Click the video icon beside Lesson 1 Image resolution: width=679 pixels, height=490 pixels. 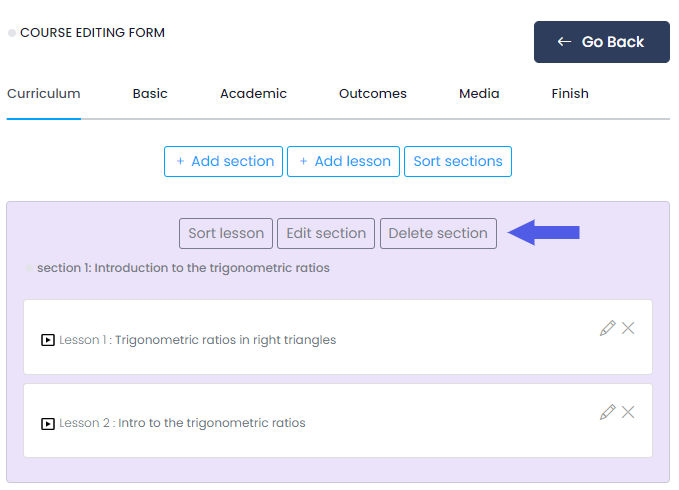tap(47, 340)
